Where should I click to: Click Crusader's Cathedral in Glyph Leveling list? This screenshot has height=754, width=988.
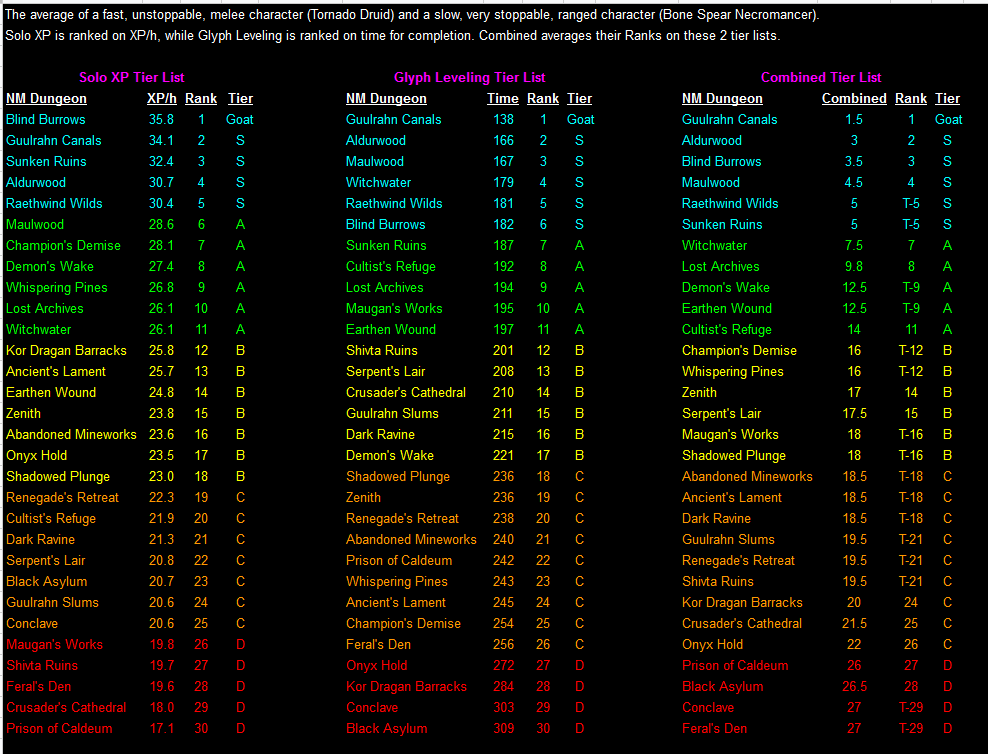click(x=406, y=392)
